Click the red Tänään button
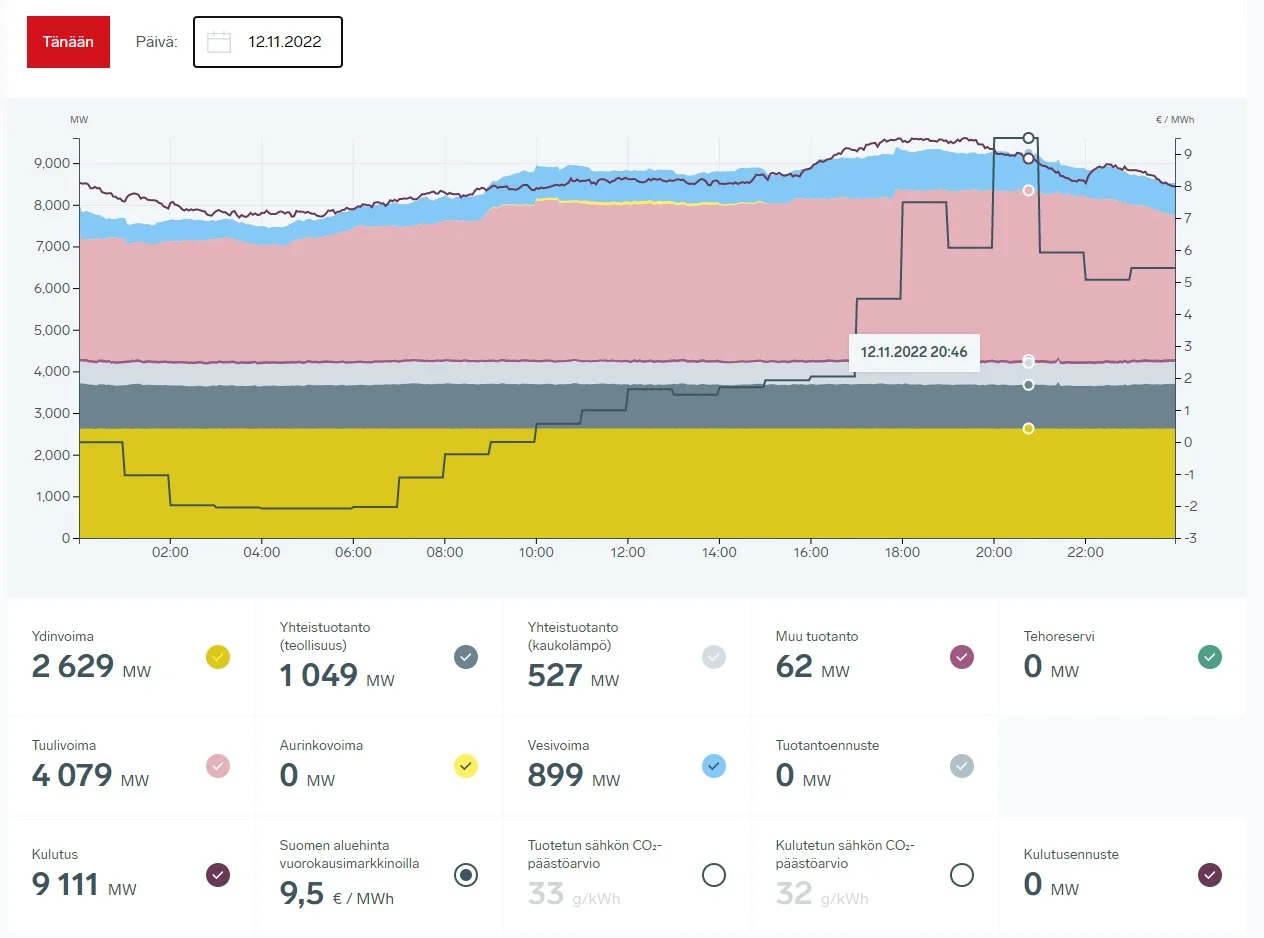 tap(68, 42)
